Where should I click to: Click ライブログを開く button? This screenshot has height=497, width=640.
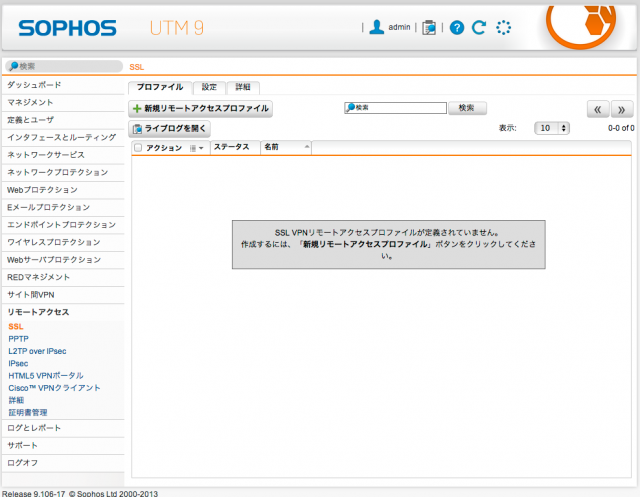click(x=170, y=128)
